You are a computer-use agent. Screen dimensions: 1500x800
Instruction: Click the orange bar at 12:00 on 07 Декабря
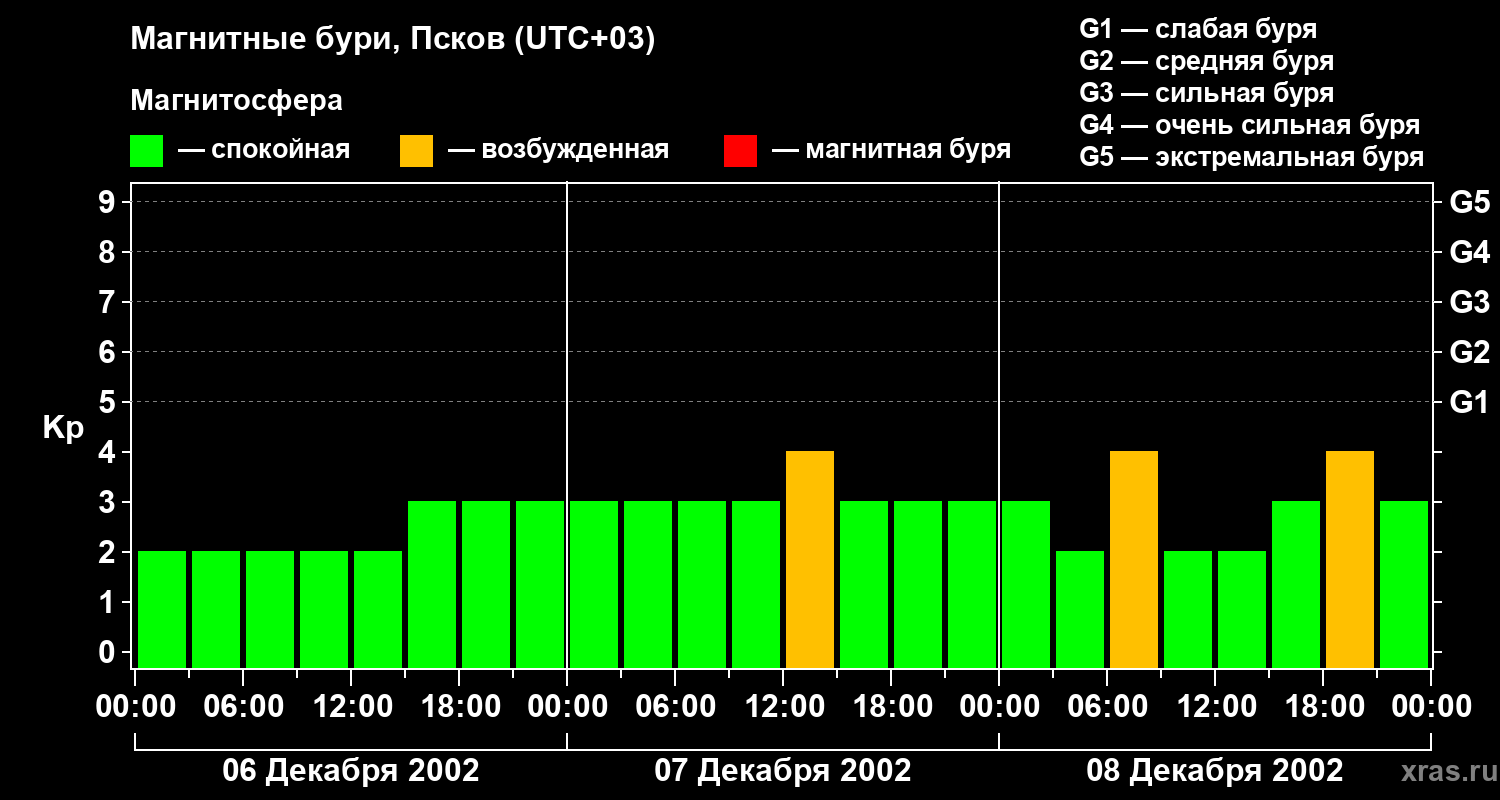click(810, 560)
